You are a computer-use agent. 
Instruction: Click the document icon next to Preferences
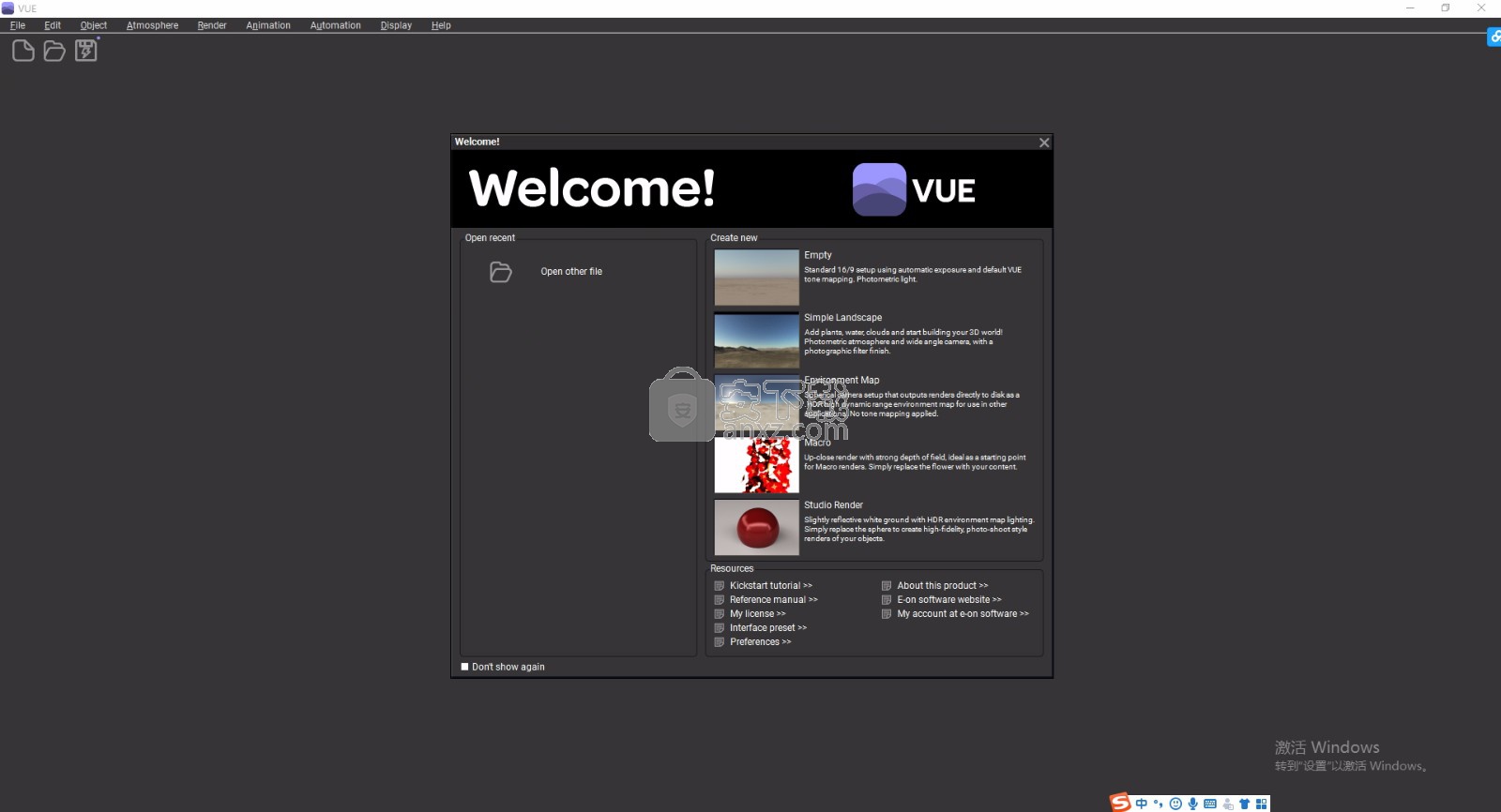(x=720, y=642)
